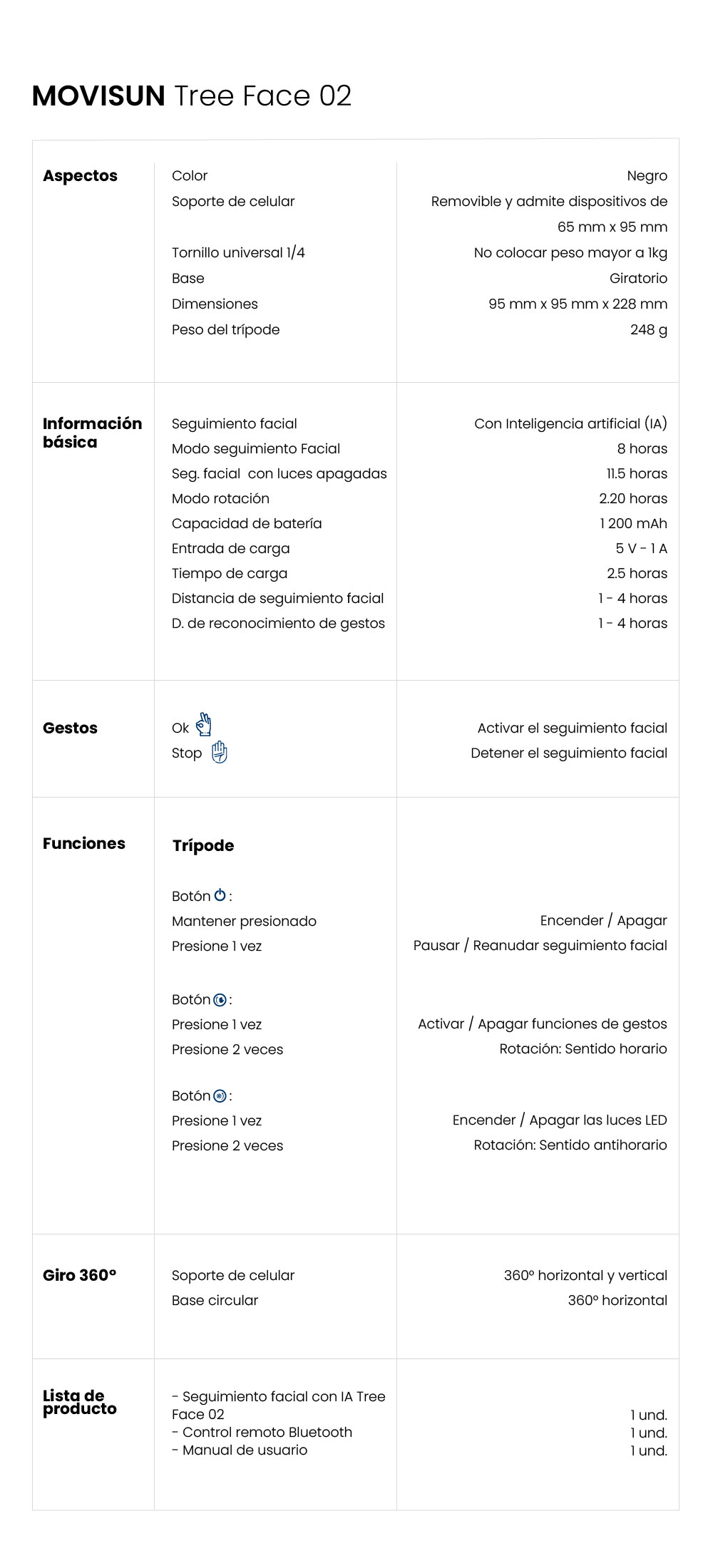713x1568 pixels.
Task: Click the Giro 360° section heading
Action: click(x=79, y=1275)
